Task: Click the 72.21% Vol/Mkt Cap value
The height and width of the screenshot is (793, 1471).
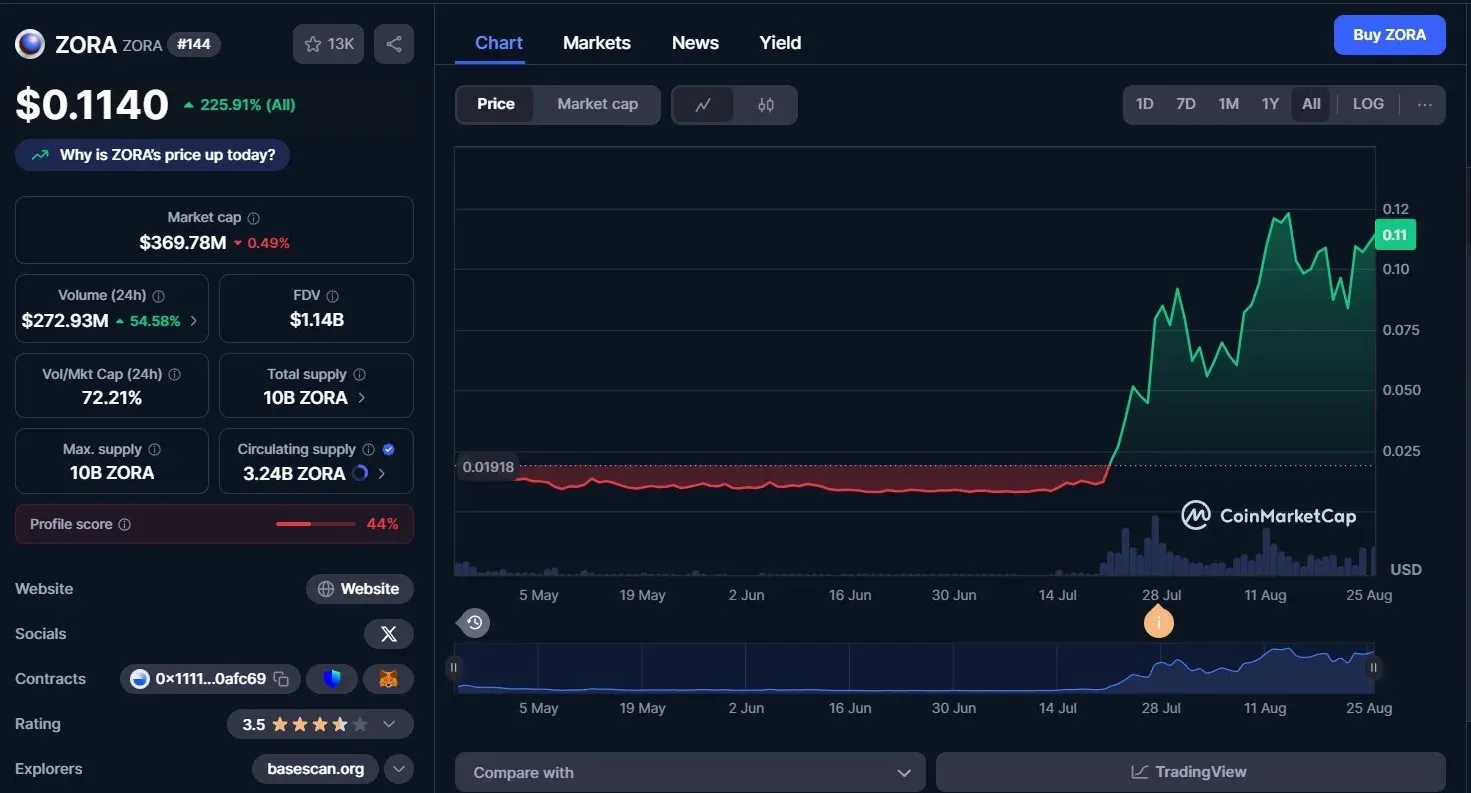Action: pos(112,398)
